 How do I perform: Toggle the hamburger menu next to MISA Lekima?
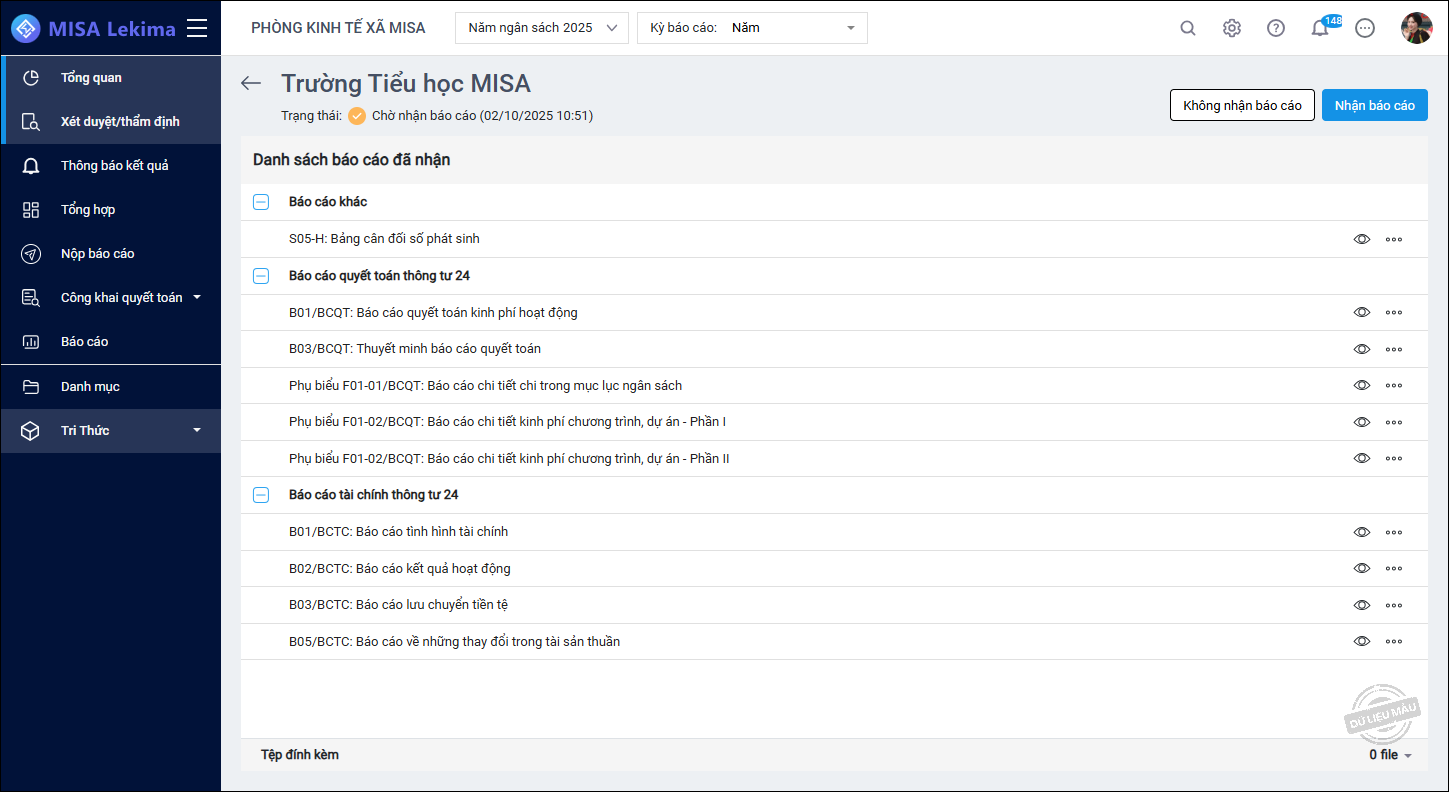click(197, 28)
